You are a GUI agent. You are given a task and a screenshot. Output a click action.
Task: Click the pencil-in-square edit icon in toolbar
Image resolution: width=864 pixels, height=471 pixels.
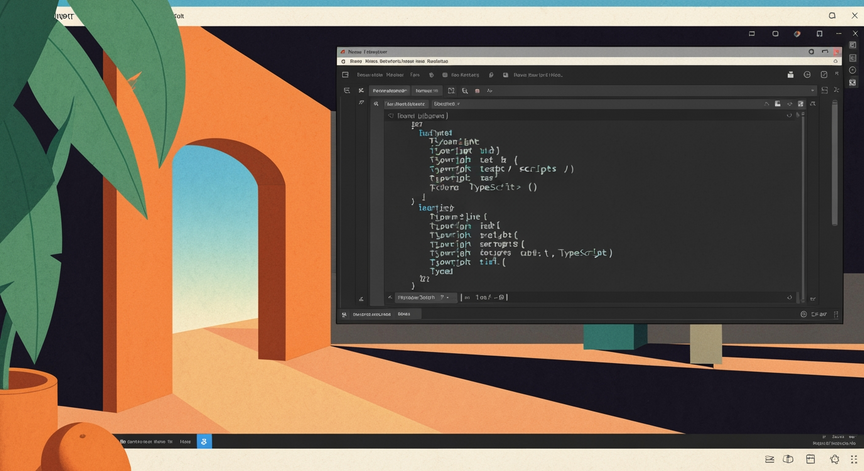pos(824,75)
